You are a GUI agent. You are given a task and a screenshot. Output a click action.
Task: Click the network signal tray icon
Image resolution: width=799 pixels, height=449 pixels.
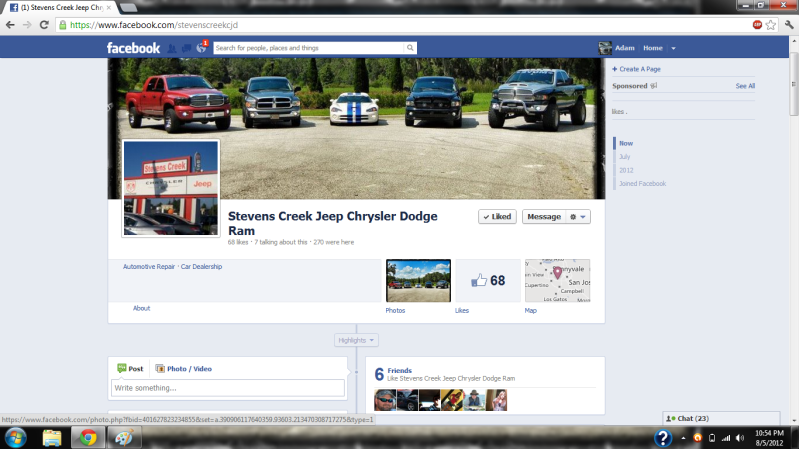tap(726, 438)
